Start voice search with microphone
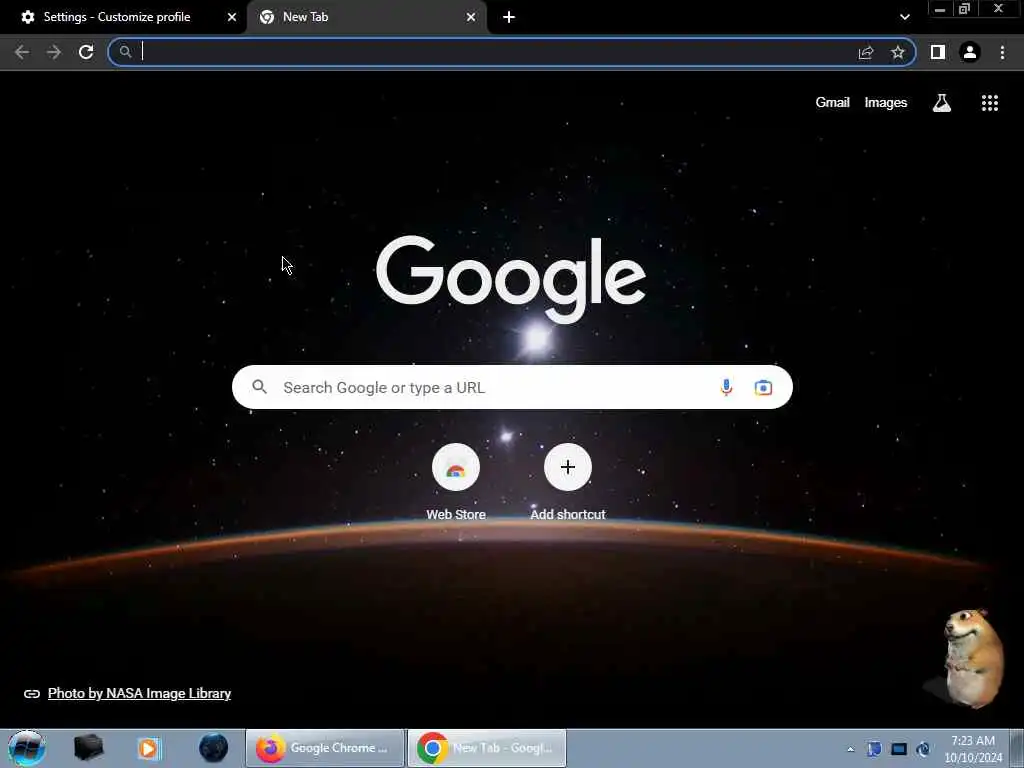The image size is (1024, 768). coord(726,387)
